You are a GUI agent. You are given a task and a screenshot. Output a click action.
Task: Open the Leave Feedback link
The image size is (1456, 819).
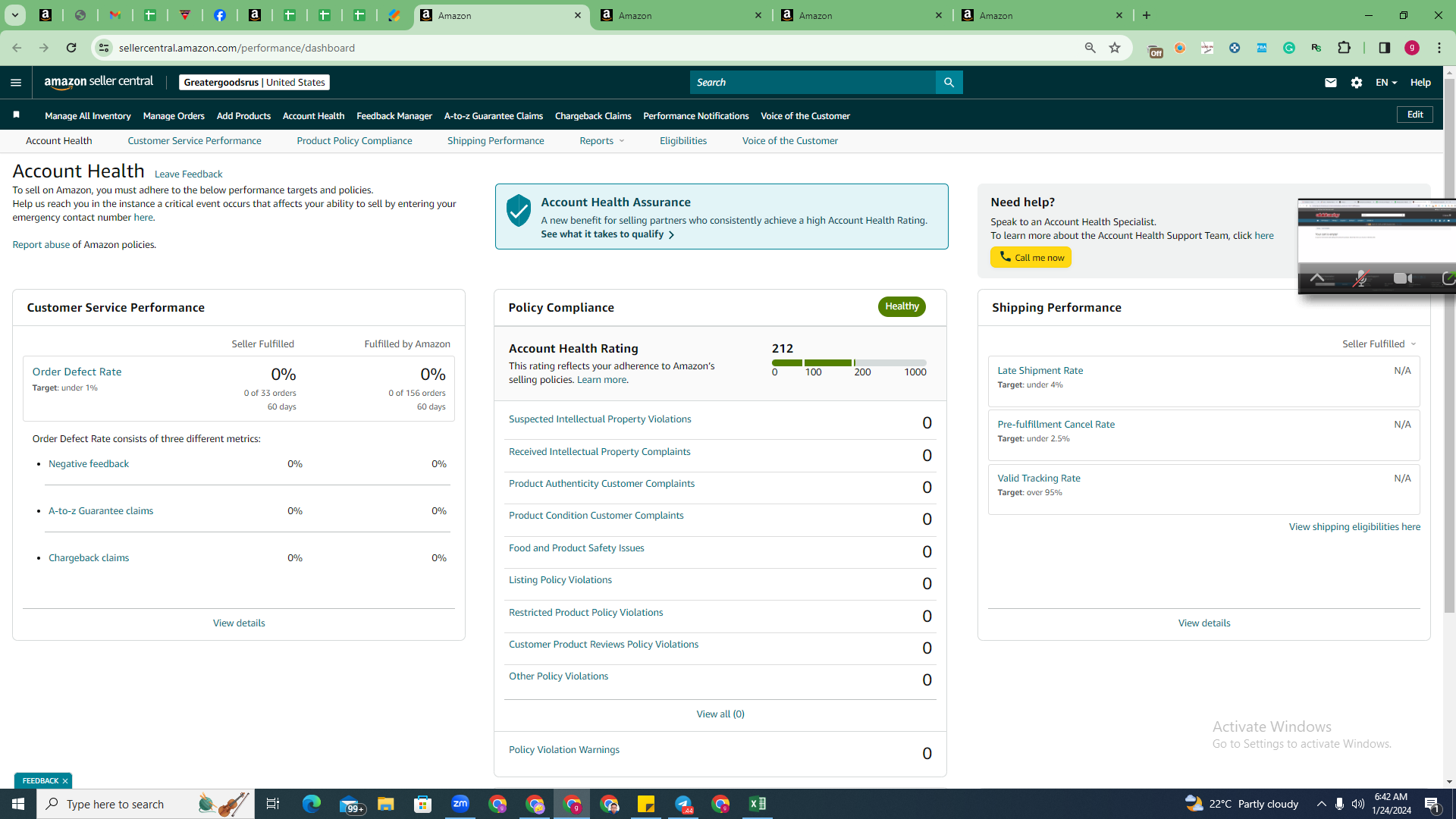[188, 174]
